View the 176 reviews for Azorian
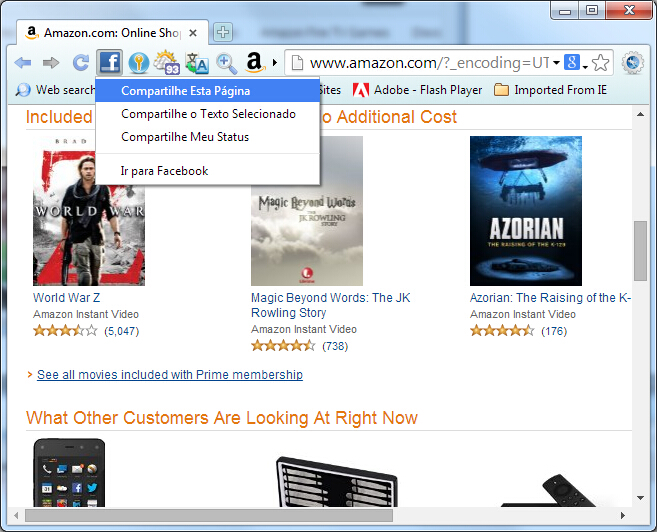 click(554, 331)
